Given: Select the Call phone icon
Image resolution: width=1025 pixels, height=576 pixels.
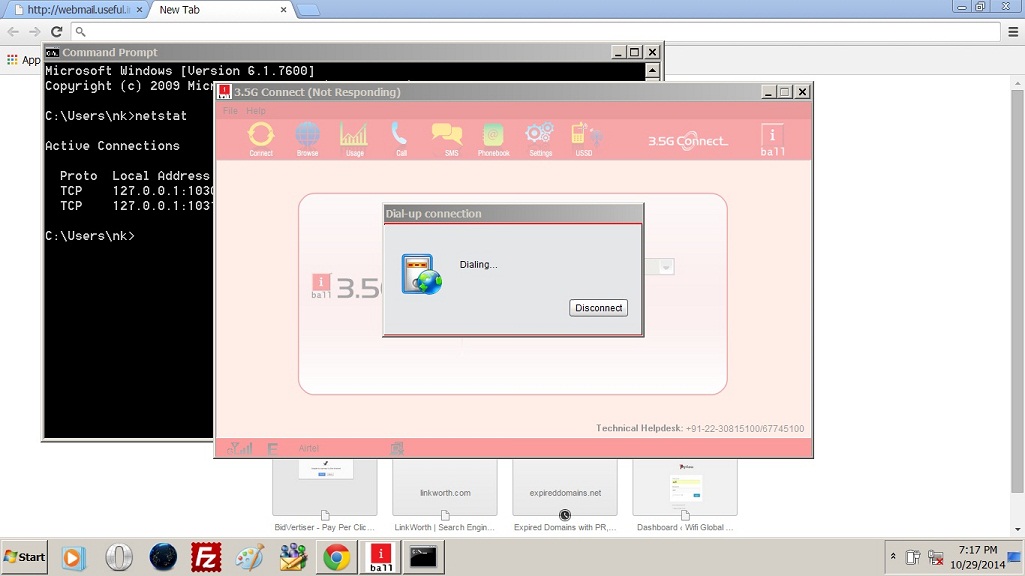Looking at the screenshot, I should click(x=400, y=137).
